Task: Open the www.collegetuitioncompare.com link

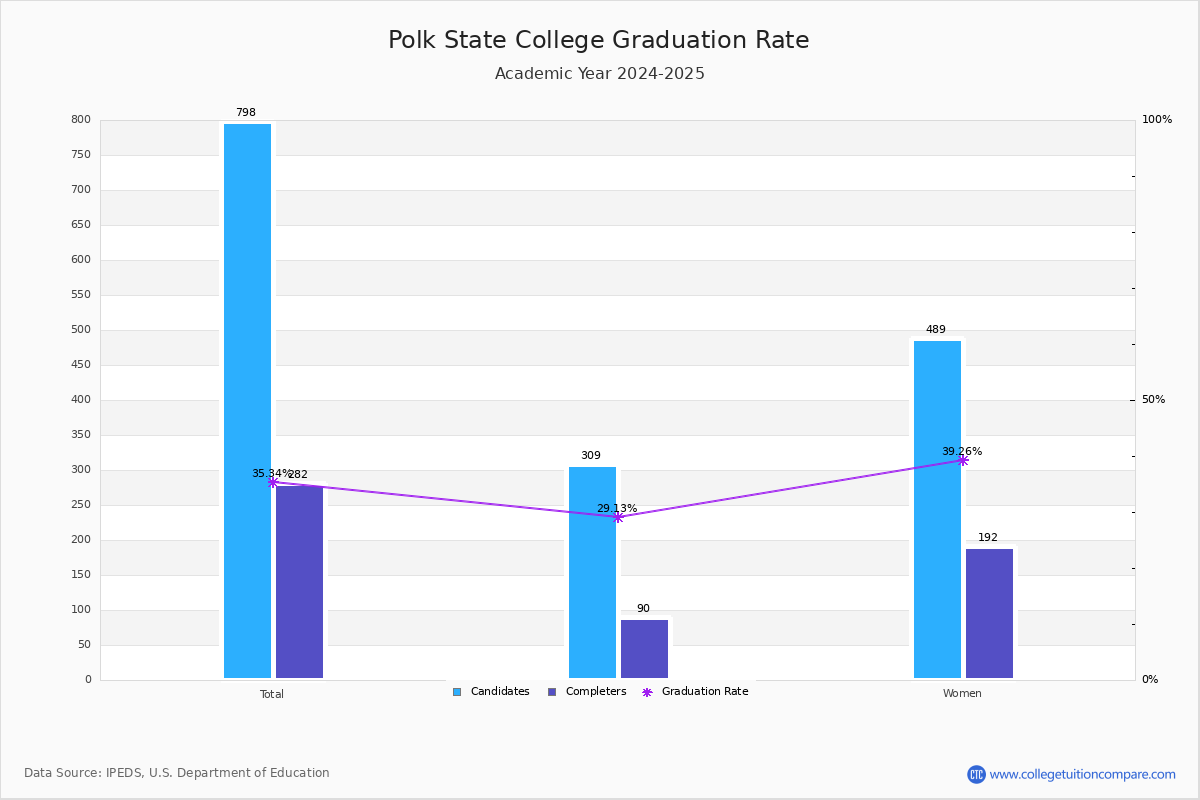Action: pos(1082,774)
